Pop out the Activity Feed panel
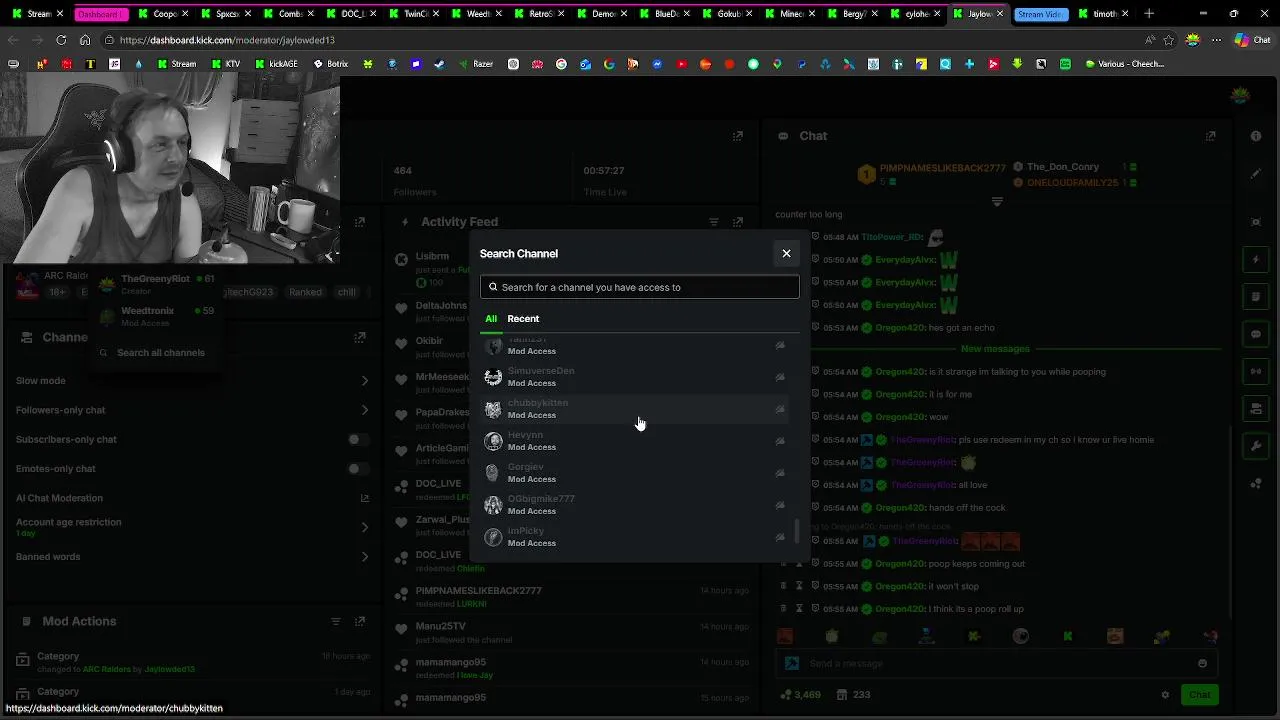 (x=738, y=222)
